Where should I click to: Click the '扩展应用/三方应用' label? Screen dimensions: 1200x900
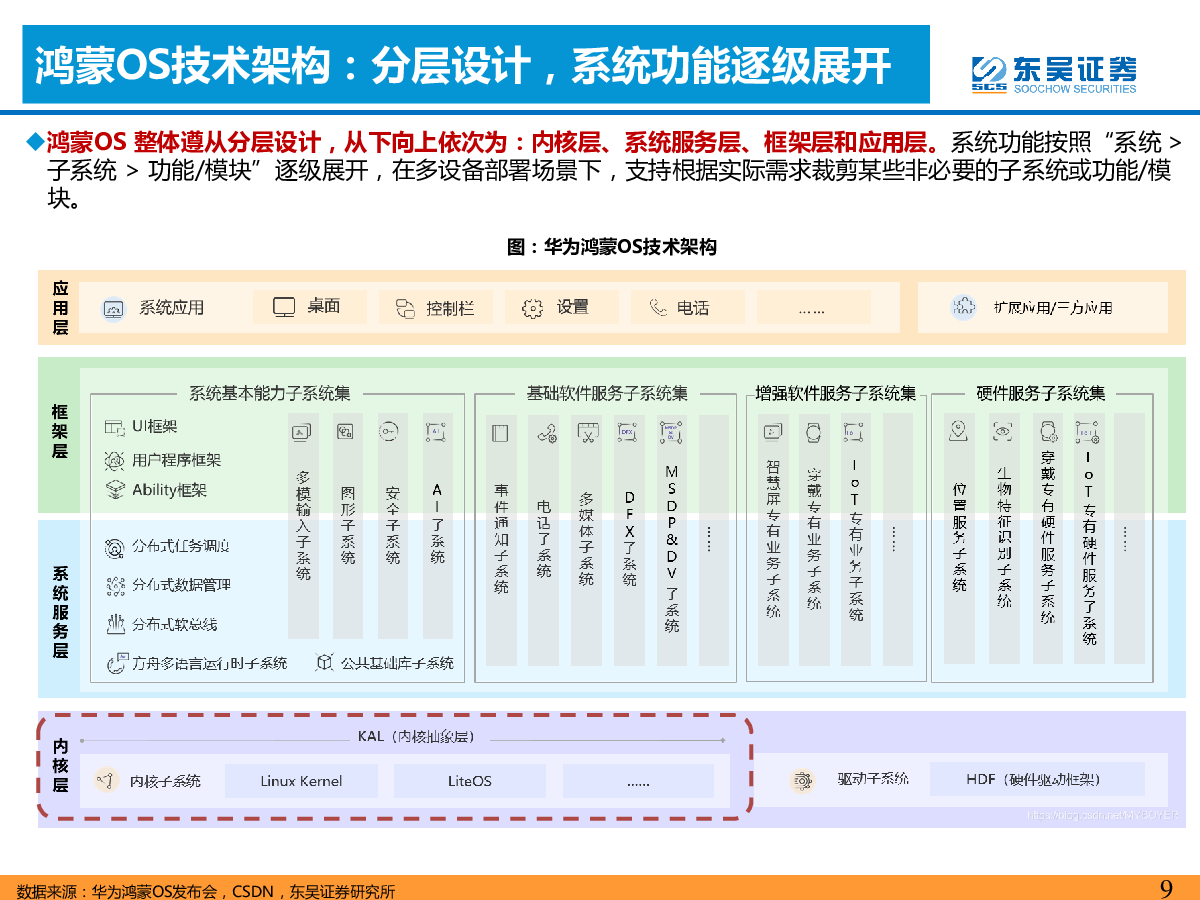1053,308
